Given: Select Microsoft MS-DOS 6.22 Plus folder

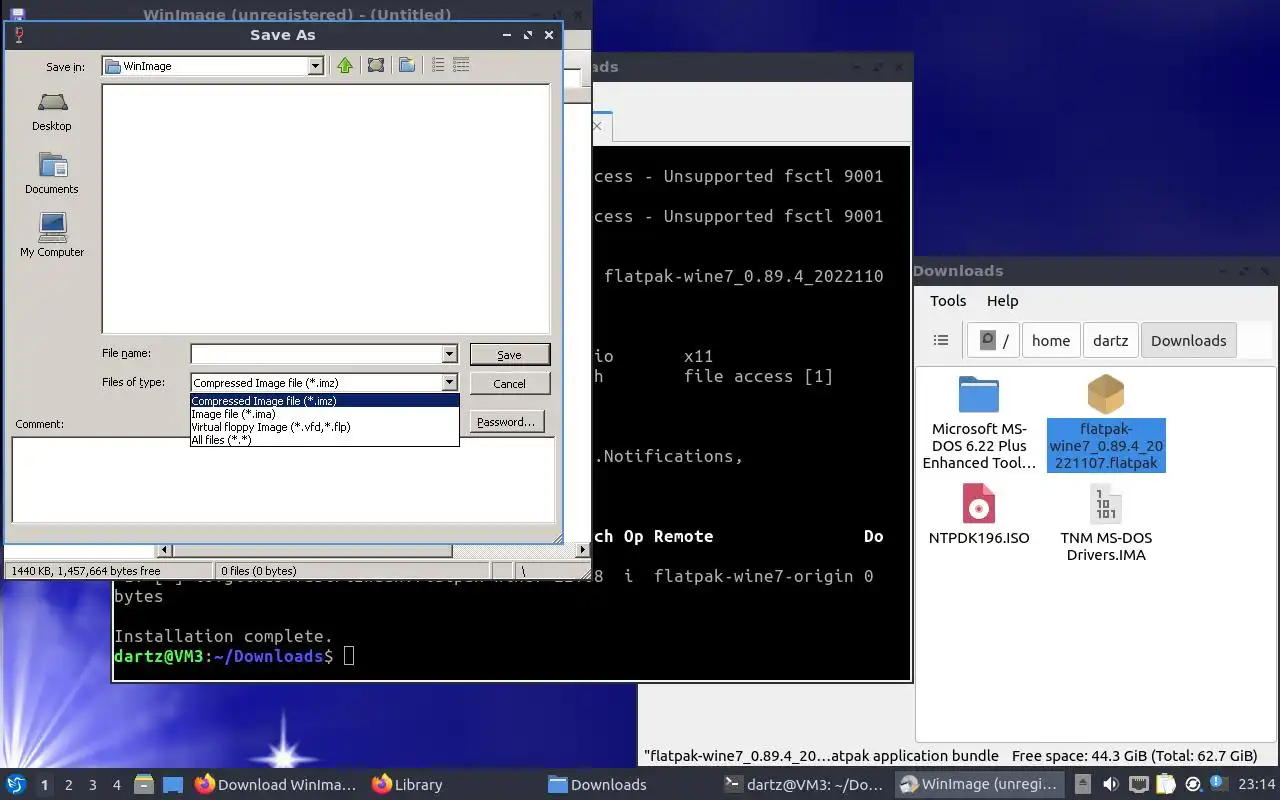Looking at the screenshot, I should 979,423.
